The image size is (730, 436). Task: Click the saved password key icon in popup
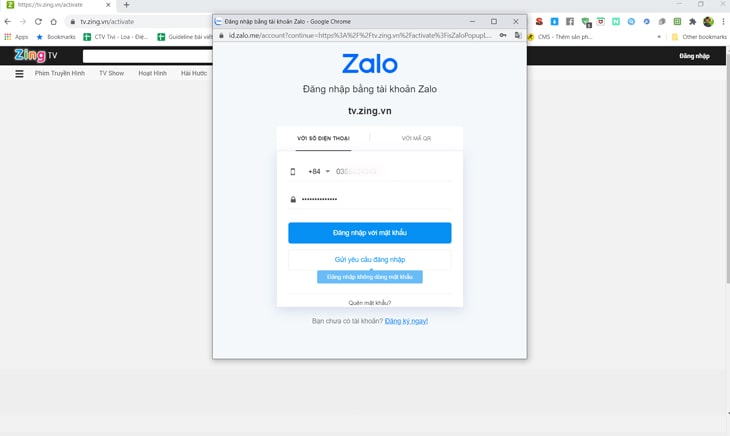tap(503, 35)
